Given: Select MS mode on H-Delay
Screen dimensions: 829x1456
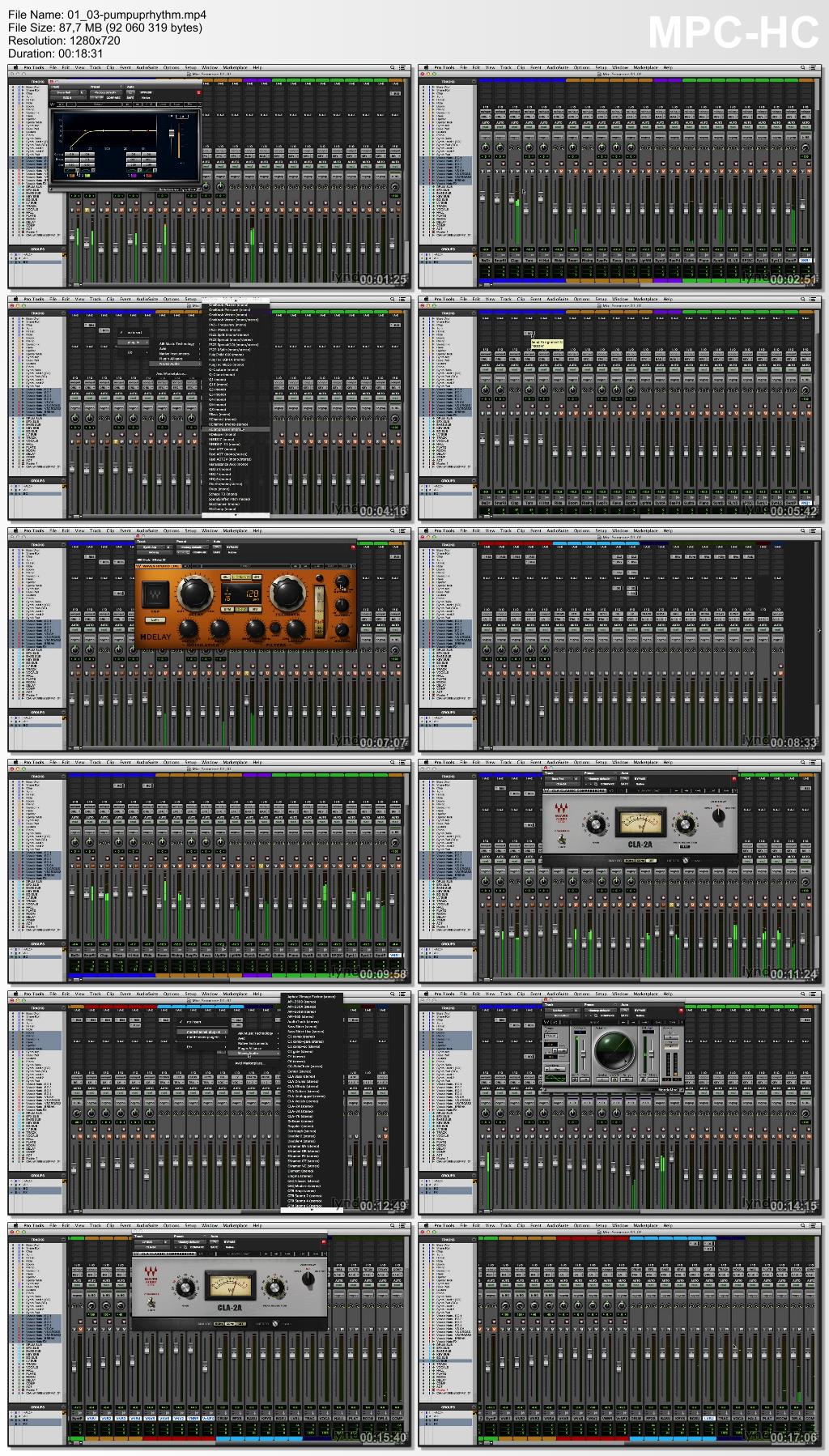Looking at the screenshot, I should click(255, 610).
